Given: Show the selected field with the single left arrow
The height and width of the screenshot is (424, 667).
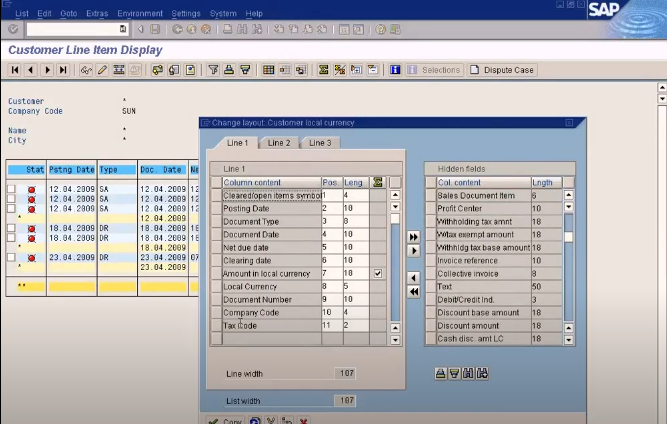Looking at the screenshot, I should coord(413,278).
